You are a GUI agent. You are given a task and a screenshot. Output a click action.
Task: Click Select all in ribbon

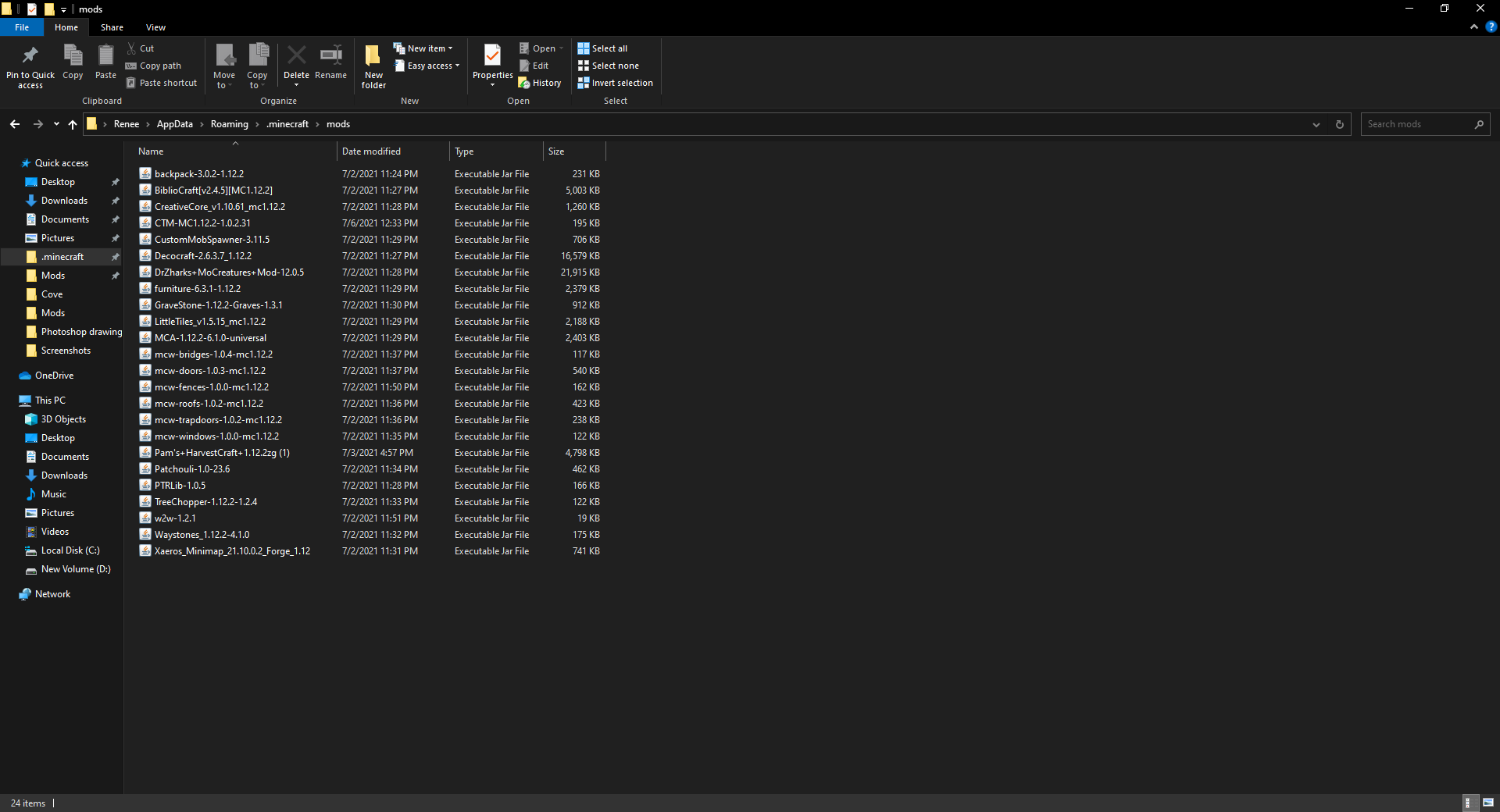tap(602, 48)
